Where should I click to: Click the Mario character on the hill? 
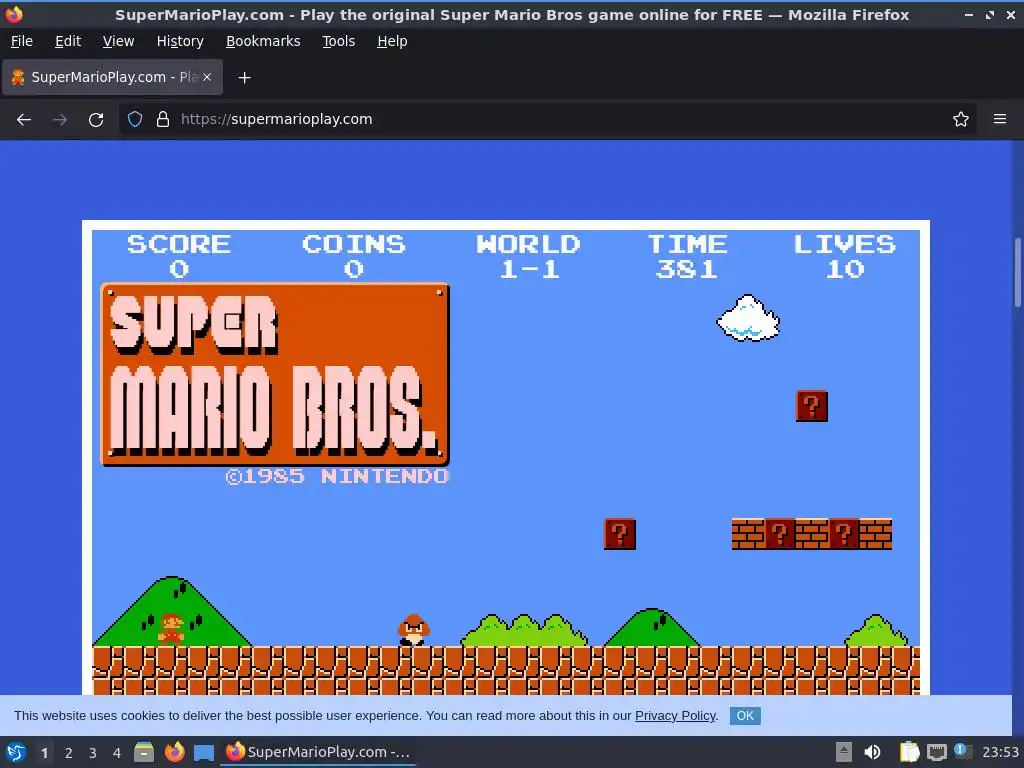coord(171,628)
